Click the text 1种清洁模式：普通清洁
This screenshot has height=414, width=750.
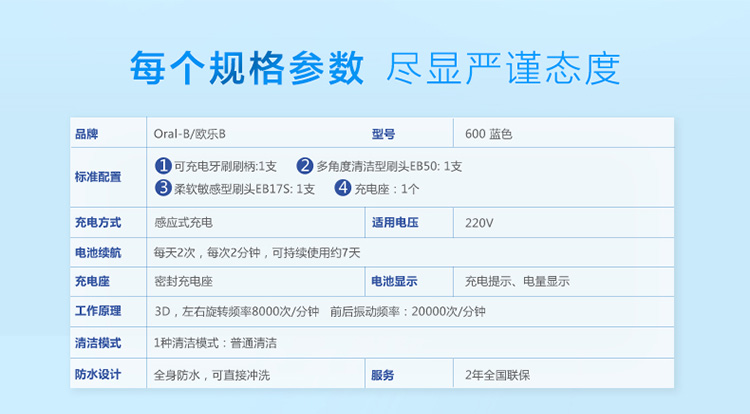215,343
